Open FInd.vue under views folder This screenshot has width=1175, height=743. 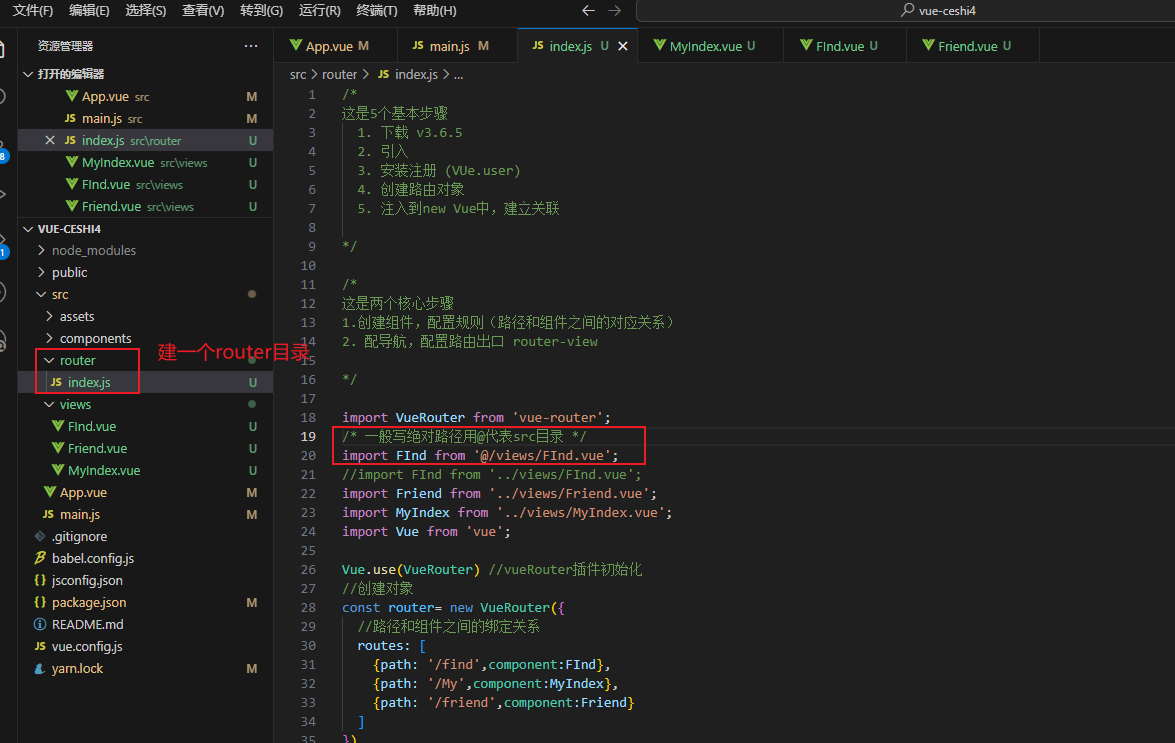pyautogui.click(x=145, y=426)
